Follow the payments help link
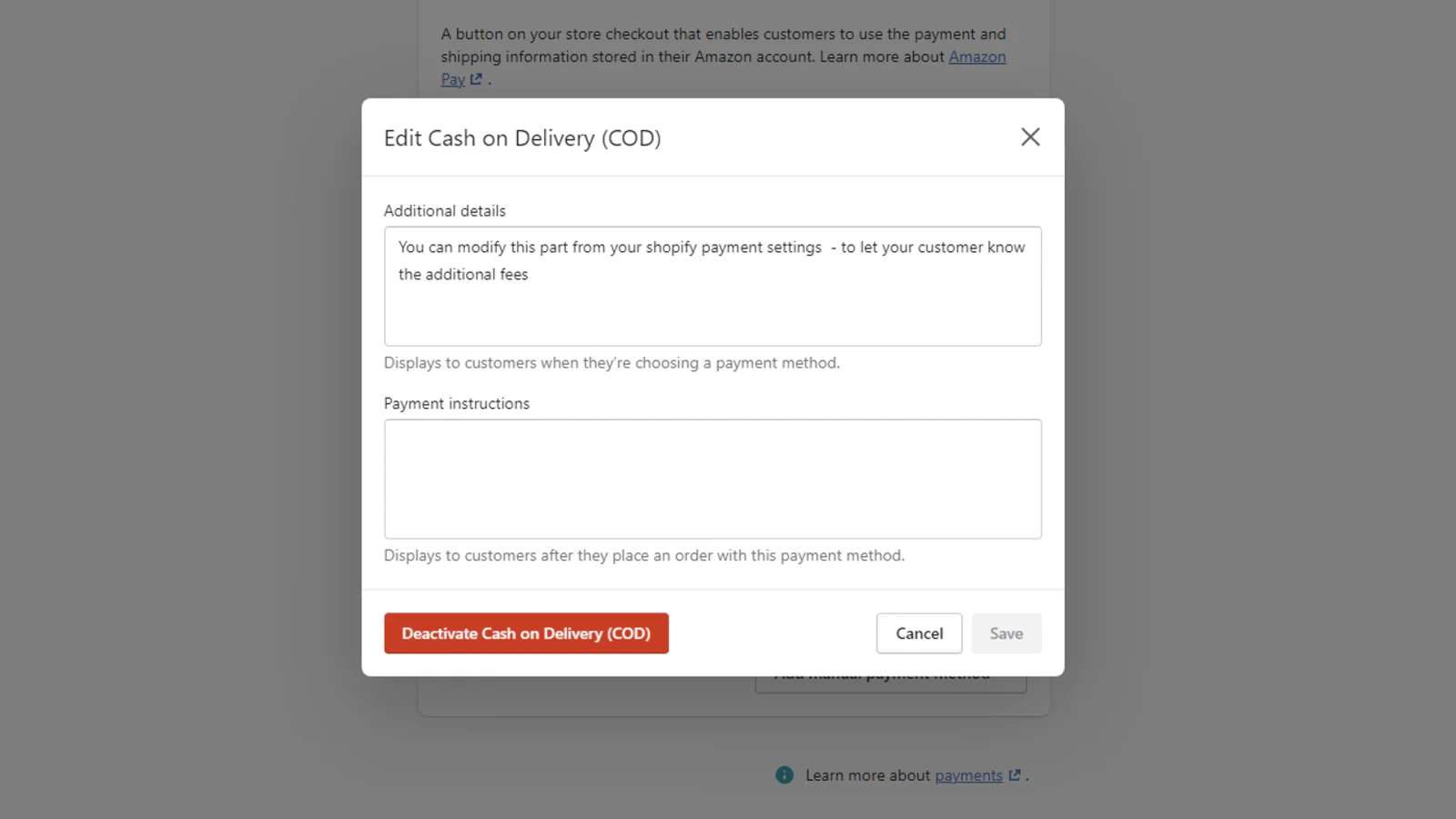Screen dimensions: 1456x819 [x=968, y=775]
